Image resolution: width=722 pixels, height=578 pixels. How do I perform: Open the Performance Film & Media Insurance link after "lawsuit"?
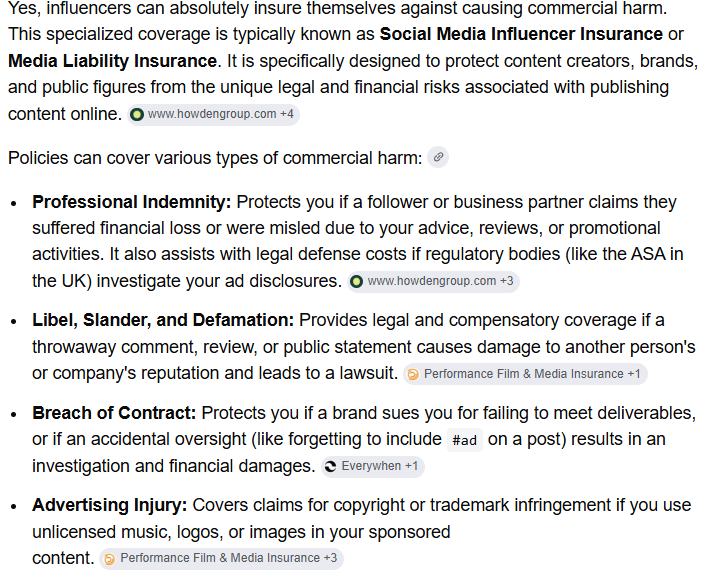[x=524, y=374]
